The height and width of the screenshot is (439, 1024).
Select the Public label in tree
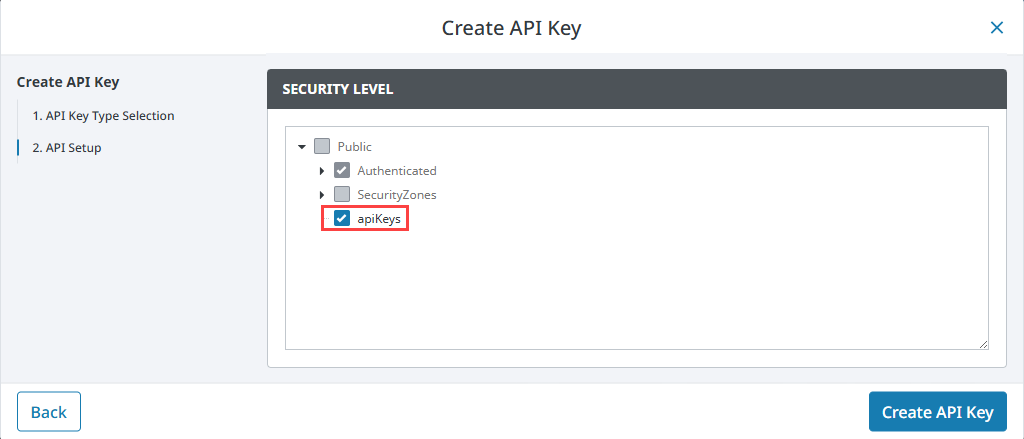[x=355, y=147]
